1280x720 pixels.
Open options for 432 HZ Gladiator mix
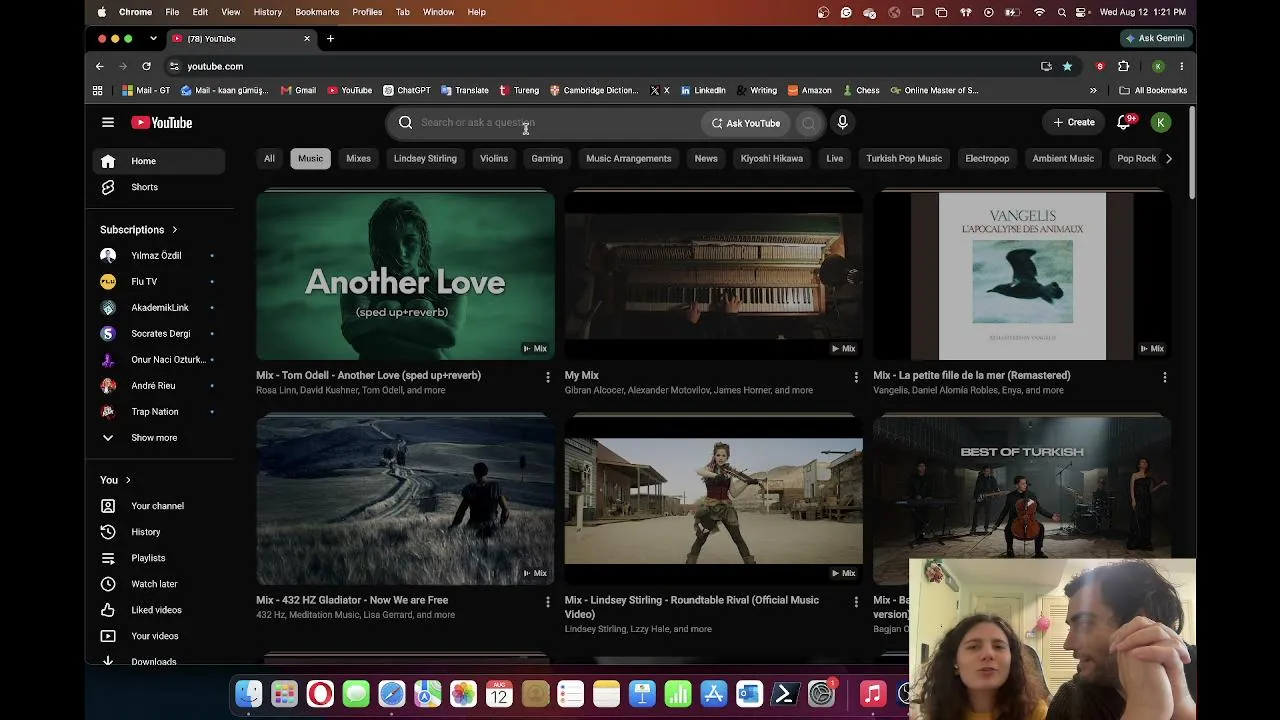click(547, 602)
